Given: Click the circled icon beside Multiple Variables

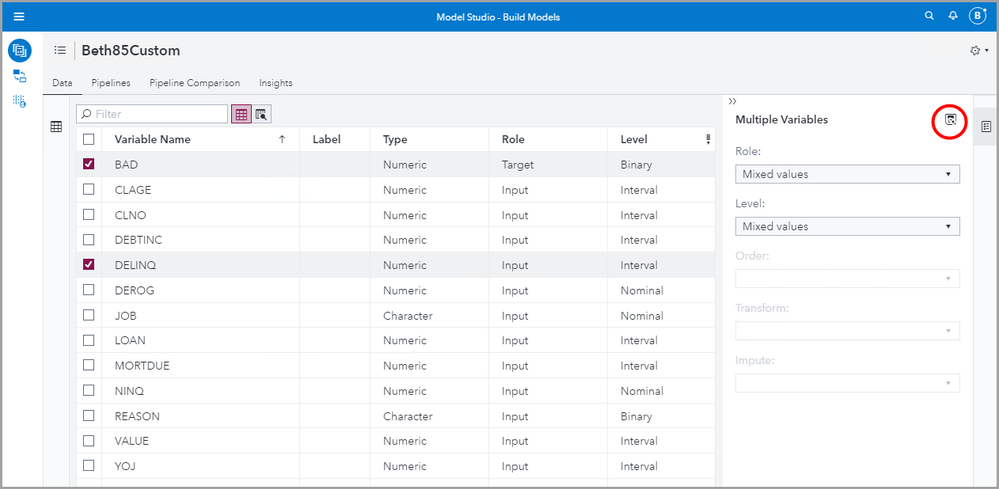Looking at the screenshot, I should coord(950,120).
